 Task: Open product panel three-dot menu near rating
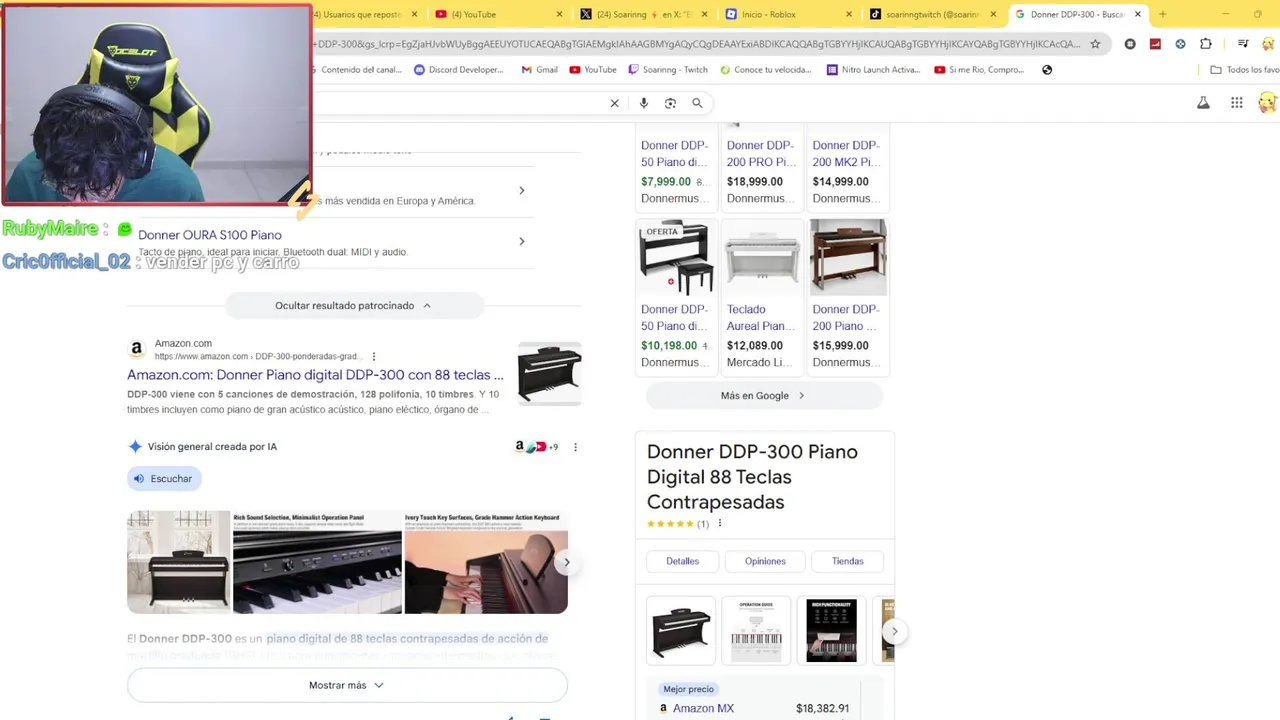click(x=719, y=523)
